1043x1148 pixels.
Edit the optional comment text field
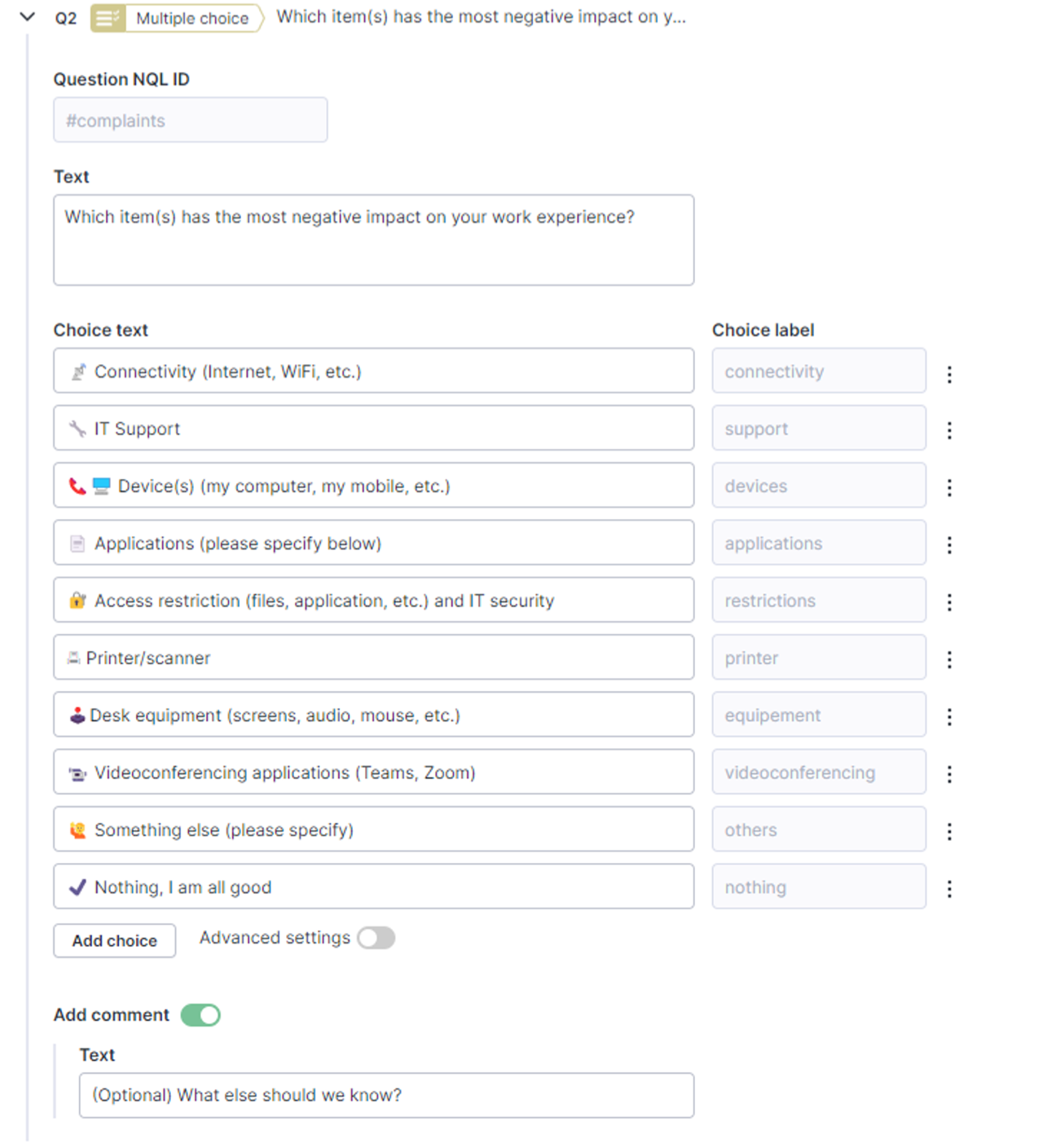(x=386, y=1095)
